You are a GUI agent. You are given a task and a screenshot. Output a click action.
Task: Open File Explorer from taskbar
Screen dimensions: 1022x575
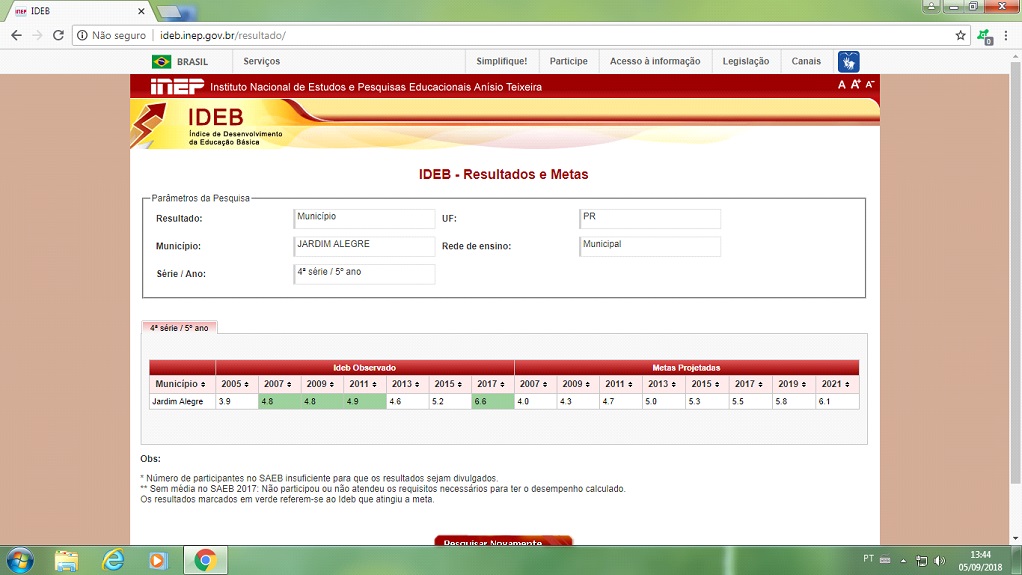click(x=66, y=561)
